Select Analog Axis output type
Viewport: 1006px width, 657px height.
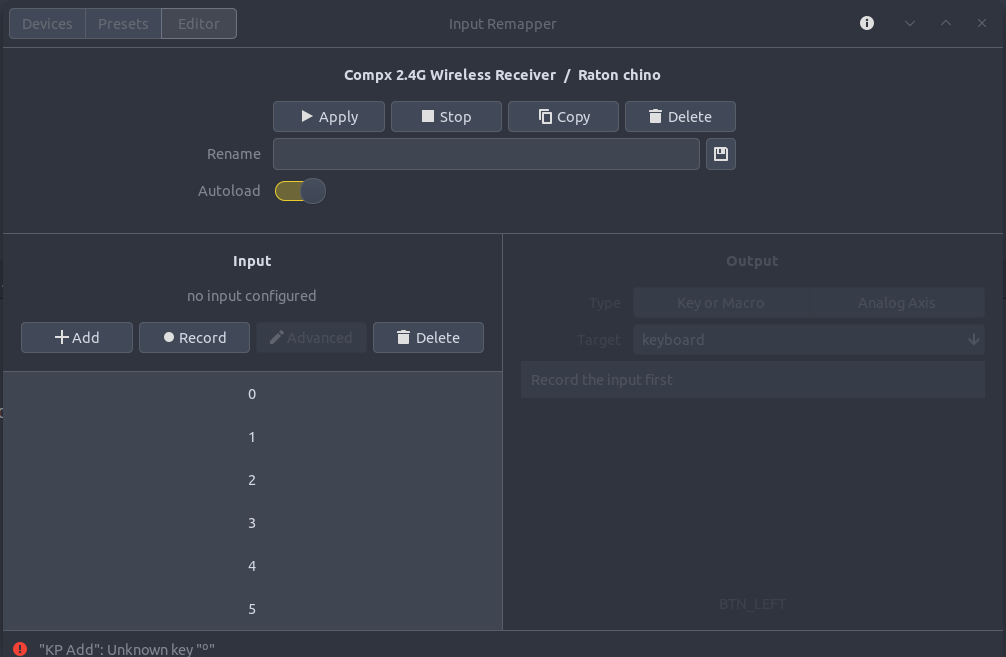pyautogui.click(x=896, y=303)
